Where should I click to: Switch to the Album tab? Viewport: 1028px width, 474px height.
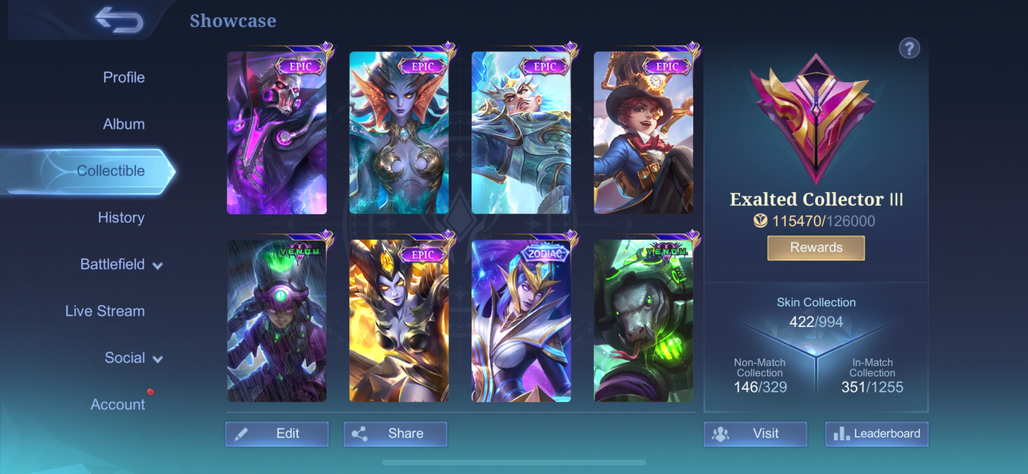click(124, 124)
